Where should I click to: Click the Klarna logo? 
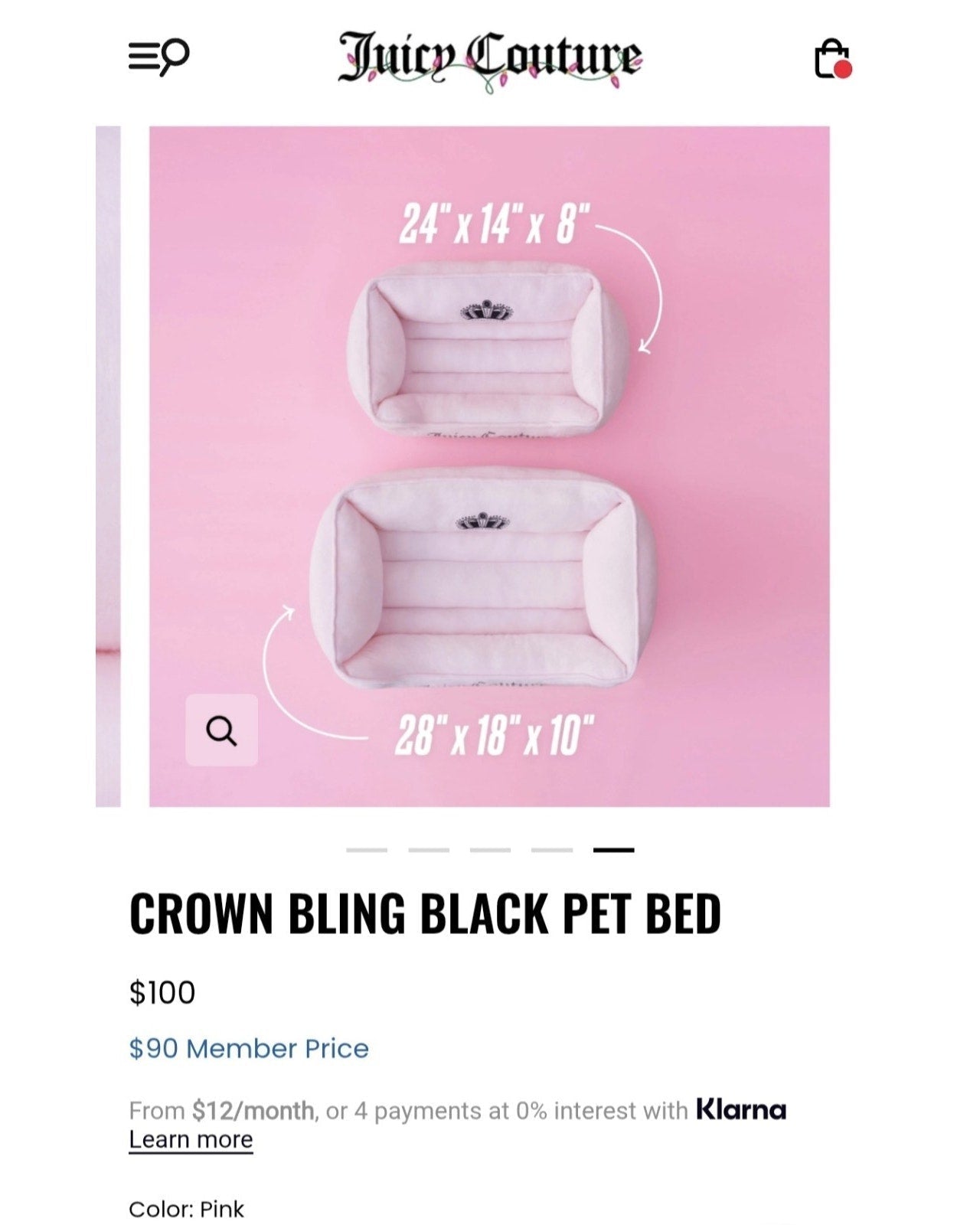(x=740, y=1110)
